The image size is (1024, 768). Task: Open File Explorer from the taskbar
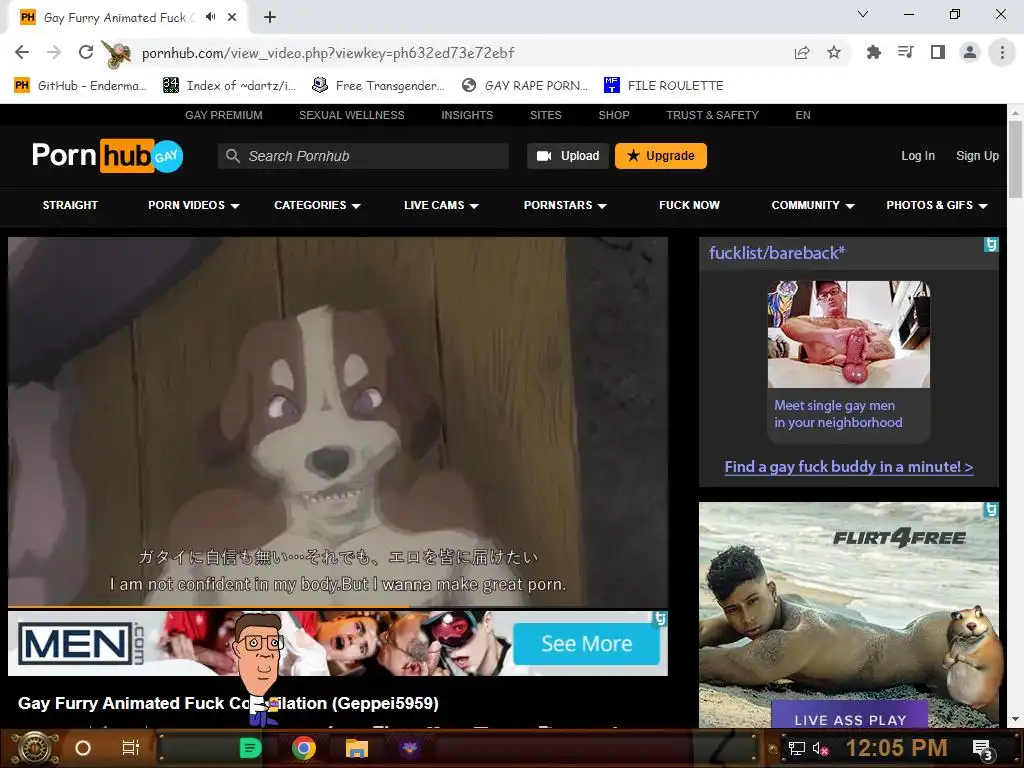click(357, 748)
